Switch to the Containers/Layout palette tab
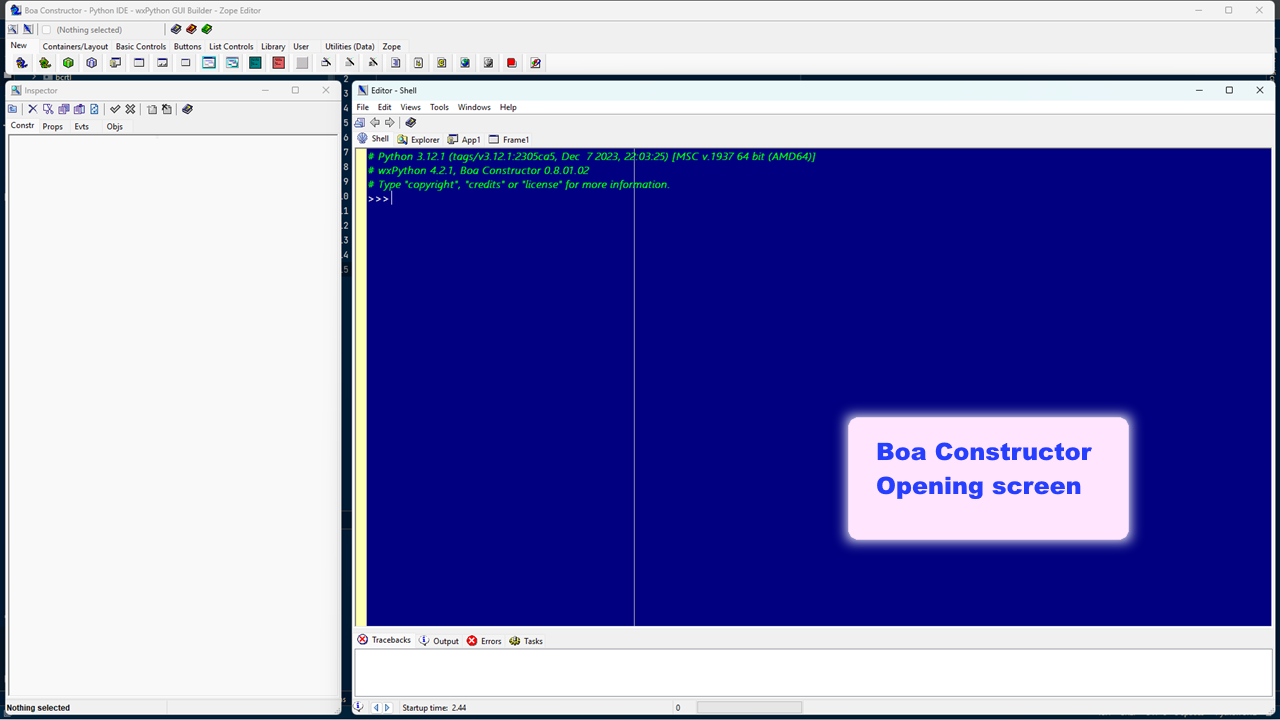The width and height of the screenshot is (1280, 720). tap(75, 47)
